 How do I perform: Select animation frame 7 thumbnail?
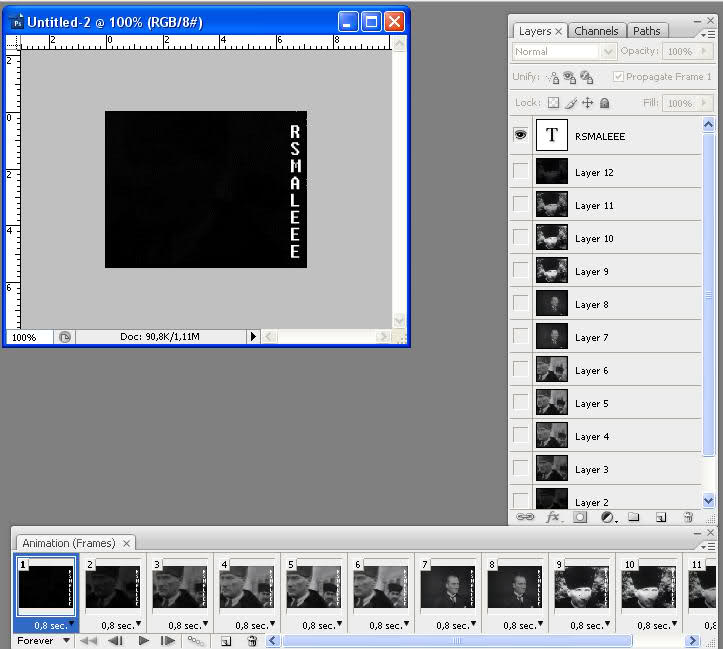[448, 587]
